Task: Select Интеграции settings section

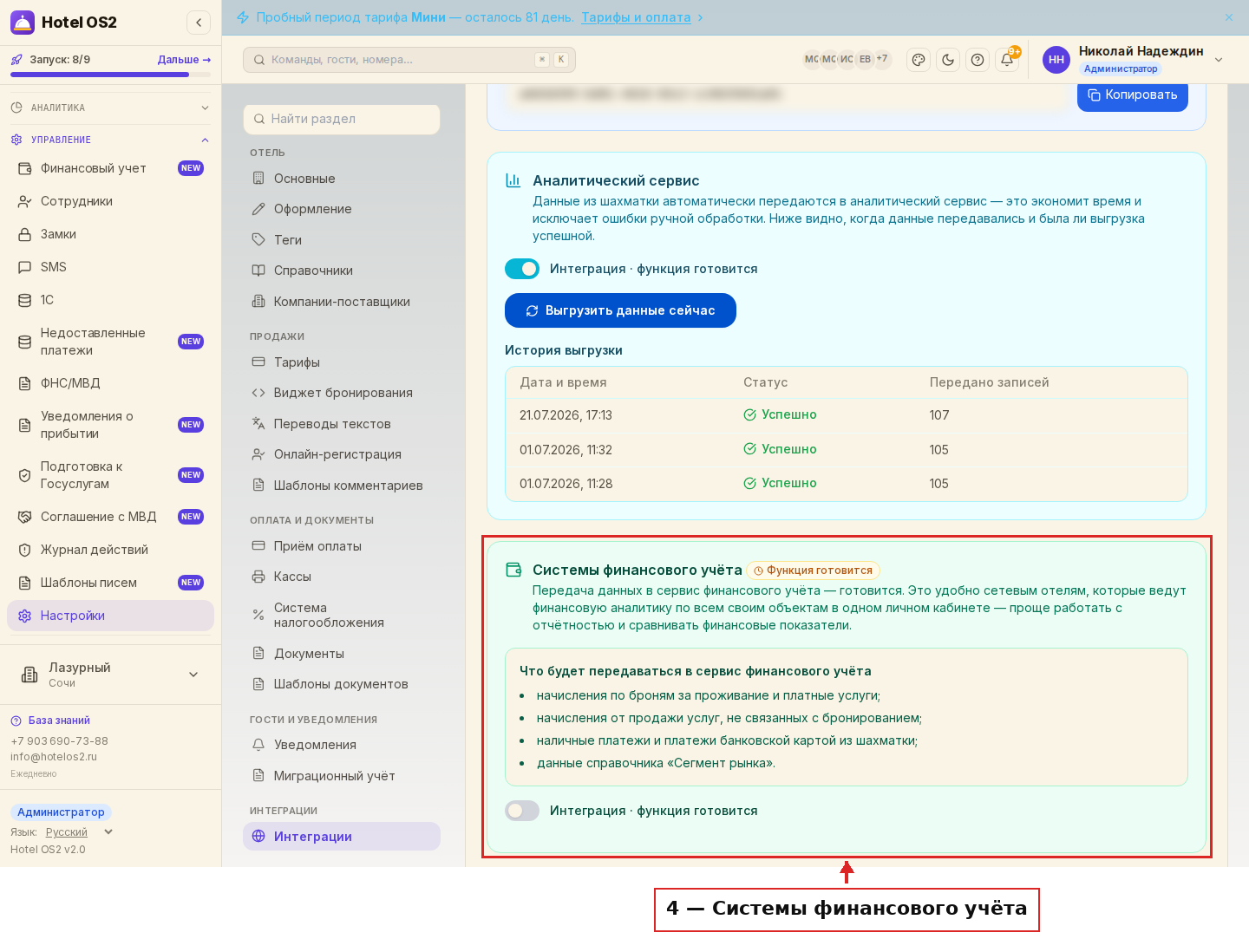Action: (x=342, y=837)
